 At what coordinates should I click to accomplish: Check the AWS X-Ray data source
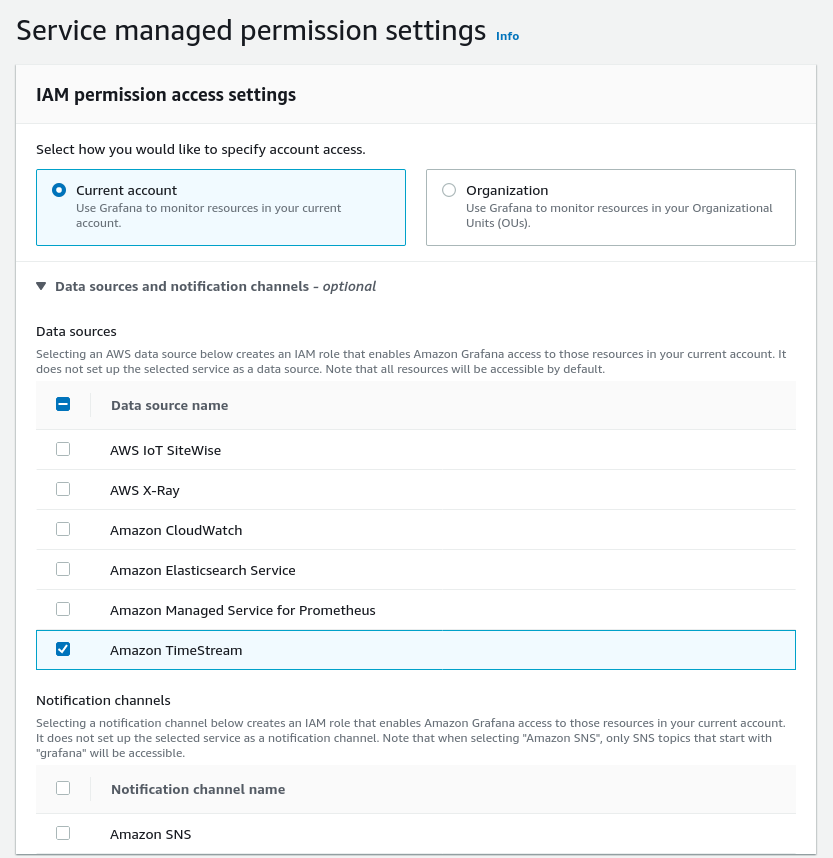pyautogui.click(x=63, y=490)
